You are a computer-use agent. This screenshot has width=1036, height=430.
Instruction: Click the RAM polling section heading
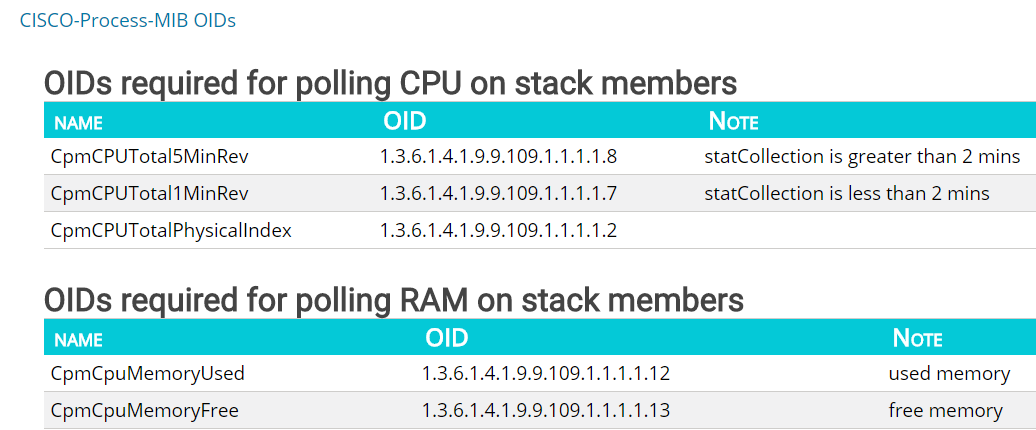click(x=394, y=300)
